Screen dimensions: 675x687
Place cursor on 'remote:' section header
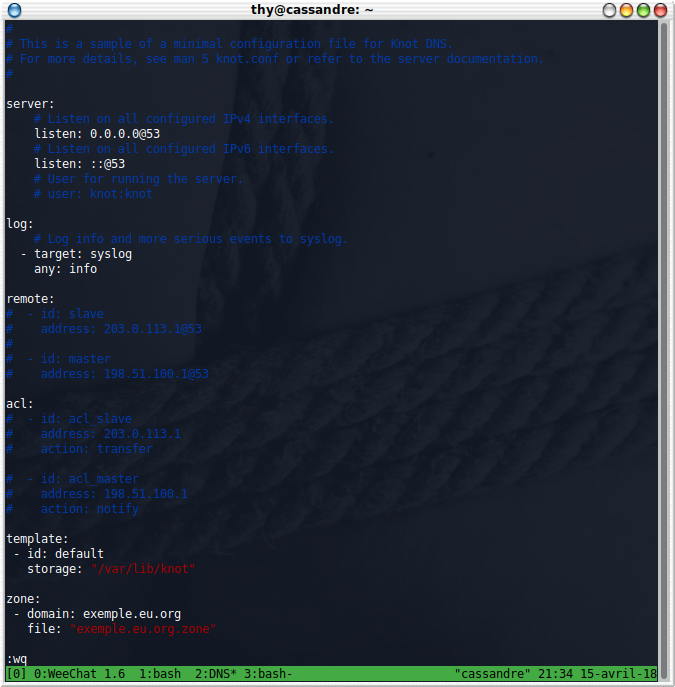coord(30,299)
